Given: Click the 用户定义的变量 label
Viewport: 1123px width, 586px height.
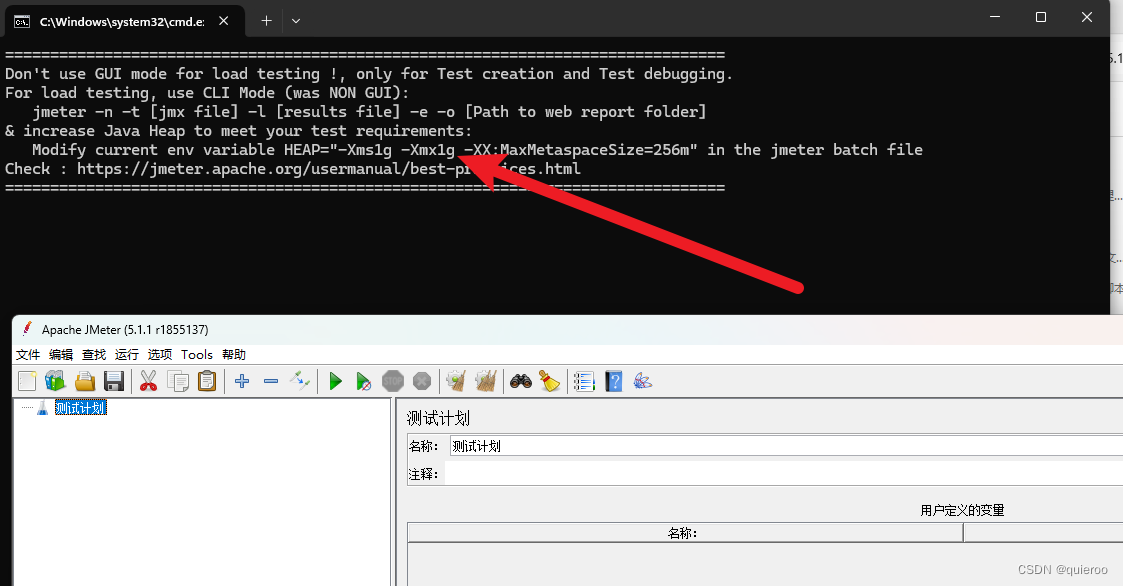Looking at the screenshot, I should tap(962, 510).
